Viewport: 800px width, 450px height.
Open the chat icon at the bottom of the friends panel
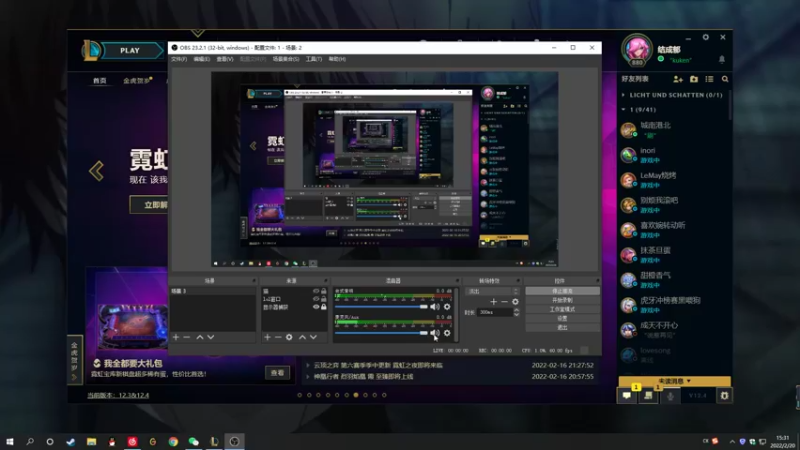pyautogui.click(x=627, y=395)
